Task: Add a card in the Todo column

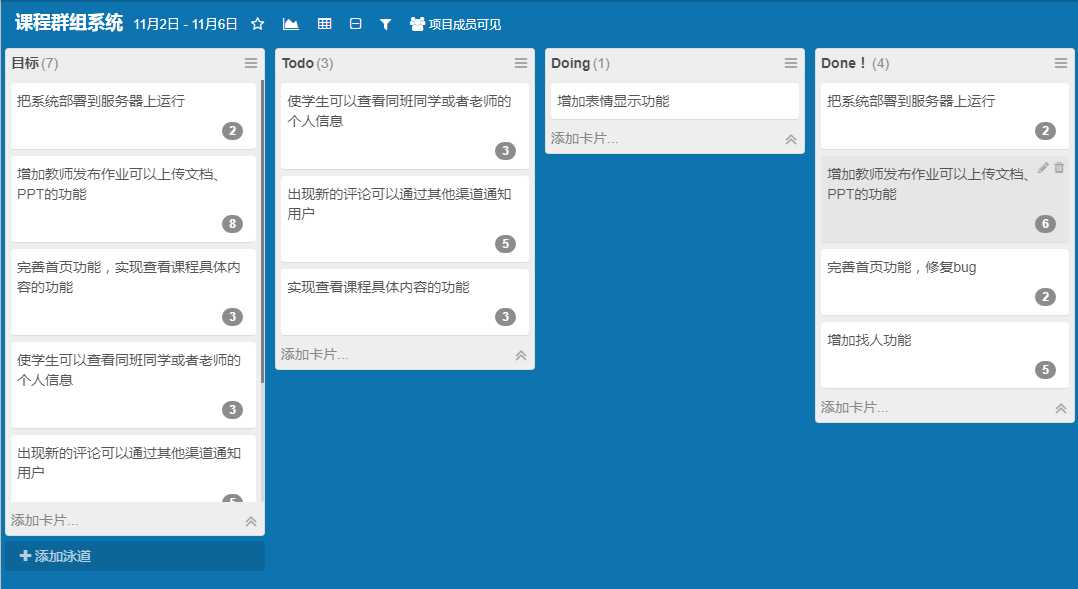Action: click(315, 354)
